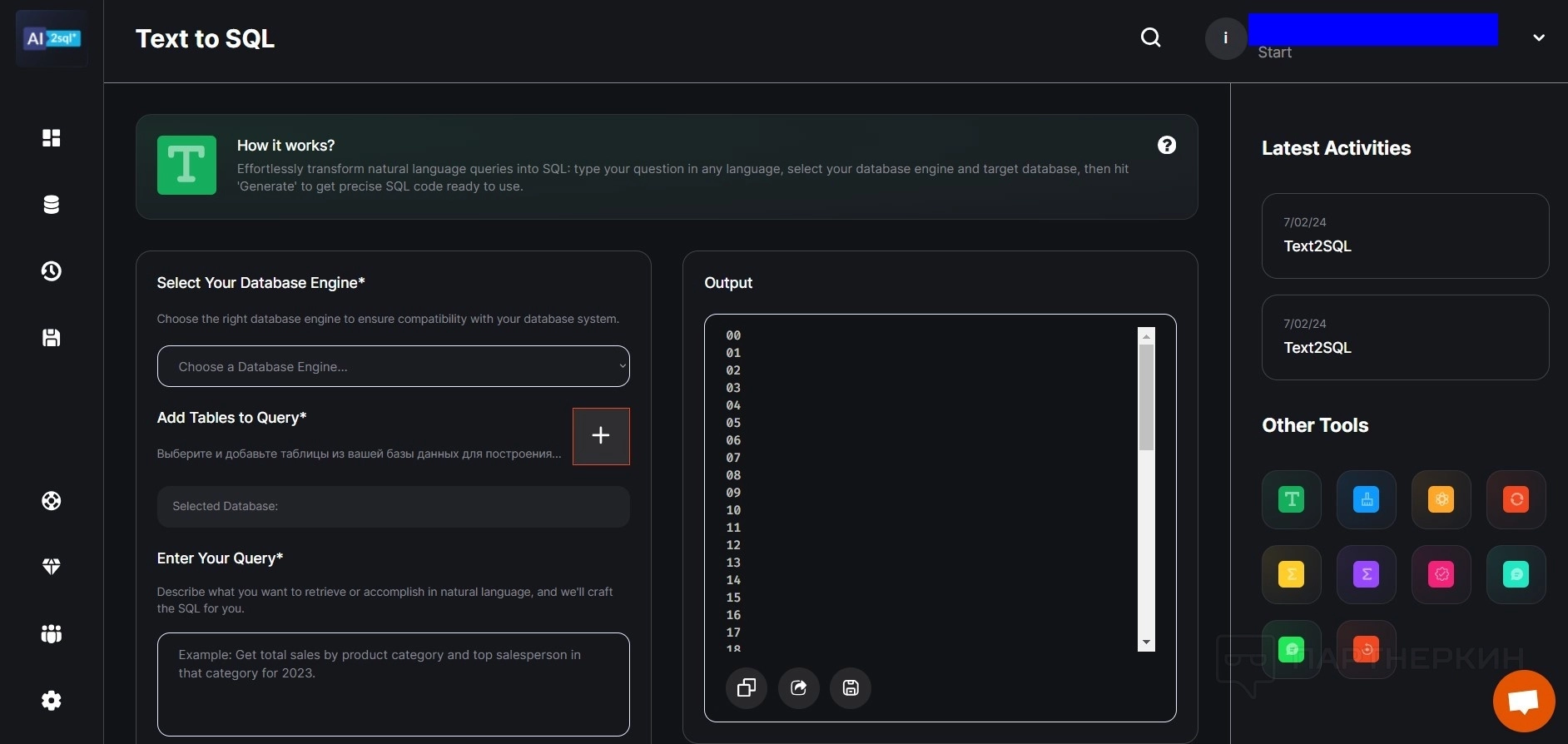1568x744 pixels.
Task: Open the Choose a Database Engine dropdown
Action: [x=394, y=366]
